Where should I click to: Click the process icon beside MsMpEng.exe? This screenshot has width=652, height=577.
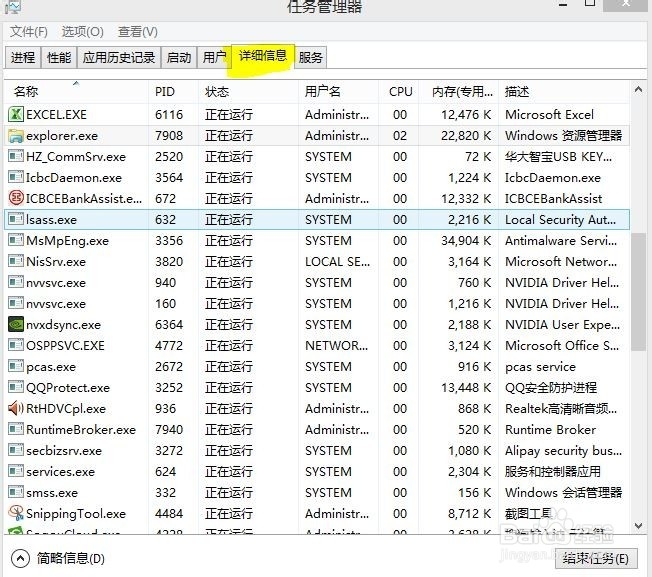click(16, 240)
